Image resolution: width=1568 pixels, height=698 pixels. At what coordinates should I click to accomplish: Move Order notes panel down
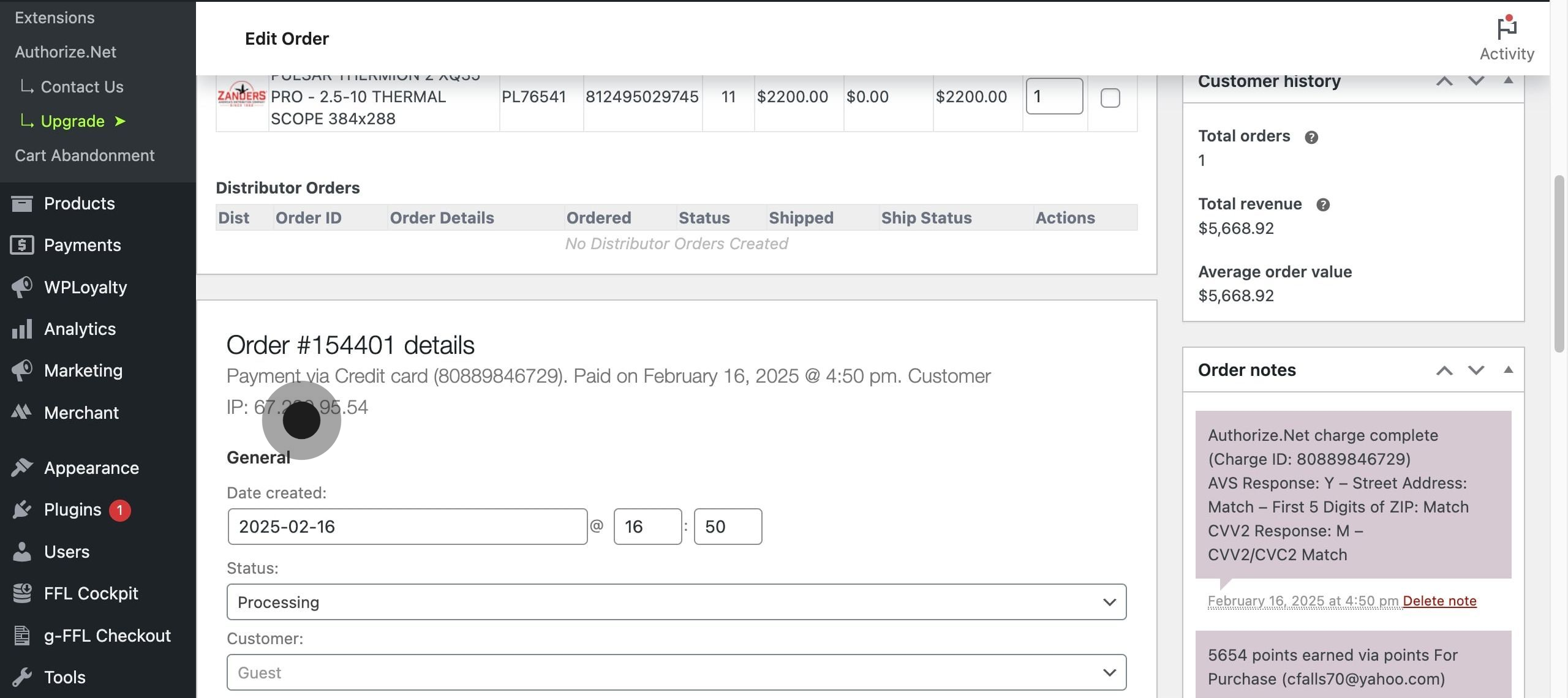tap(1476, 370)
